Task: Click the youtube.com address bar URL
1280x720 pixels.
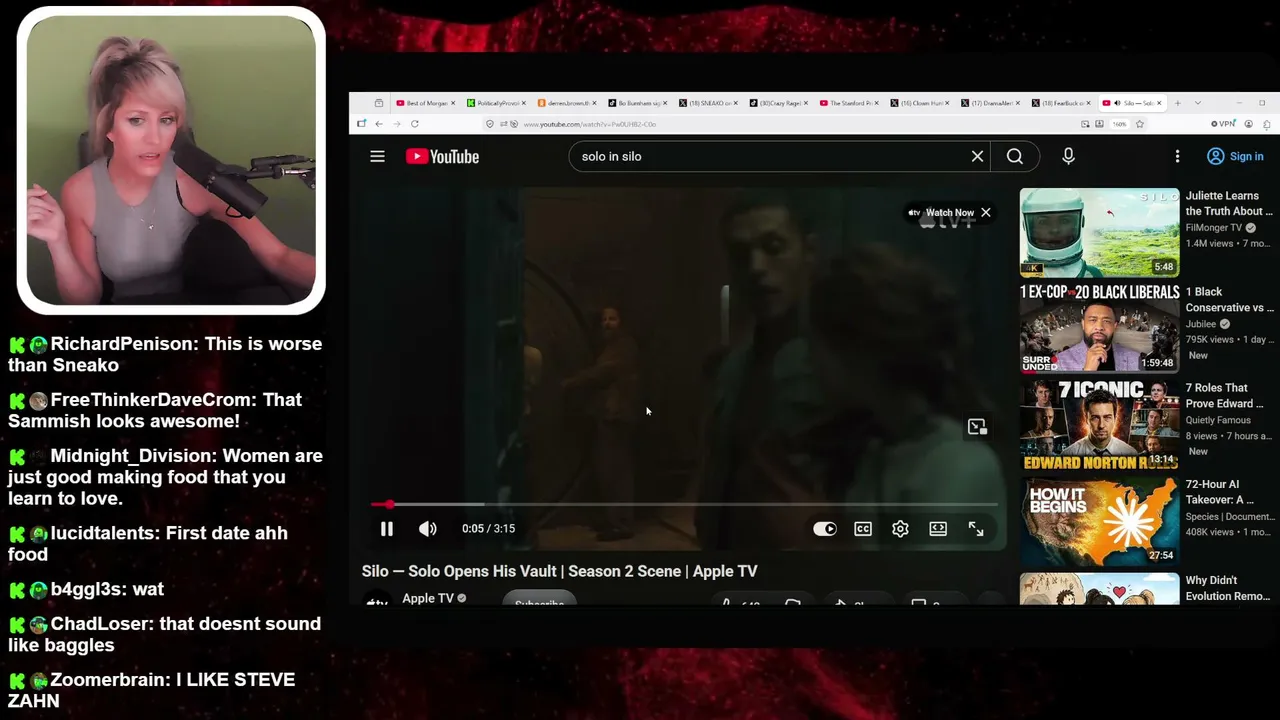Action: tap(590, 124)
